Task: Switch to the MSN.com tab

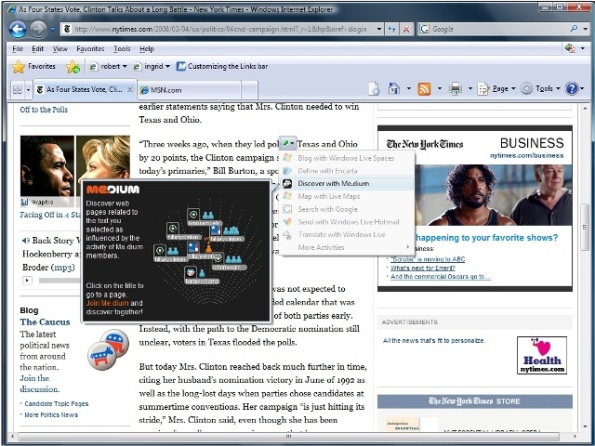Action: [190, 90]
